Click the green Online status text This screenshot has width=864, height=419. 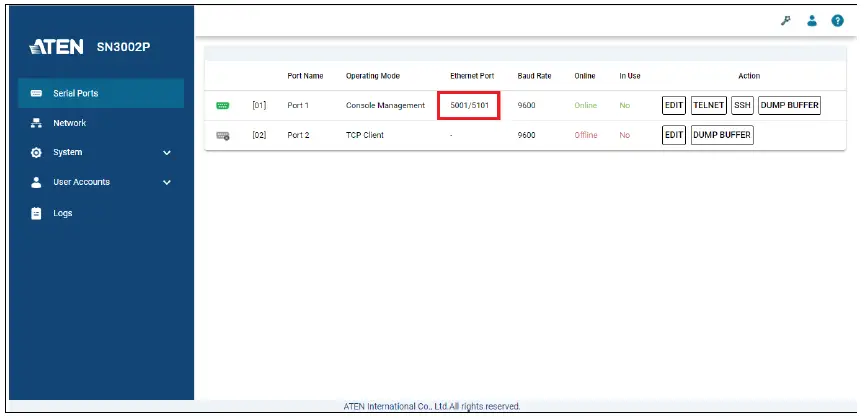[586, 105]
